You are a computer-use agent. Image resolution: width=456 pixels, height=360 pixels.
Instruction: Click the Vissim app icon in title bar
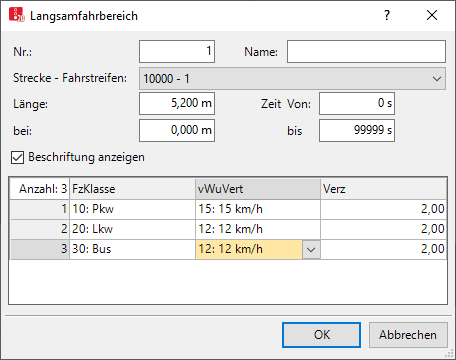(17, 15)
